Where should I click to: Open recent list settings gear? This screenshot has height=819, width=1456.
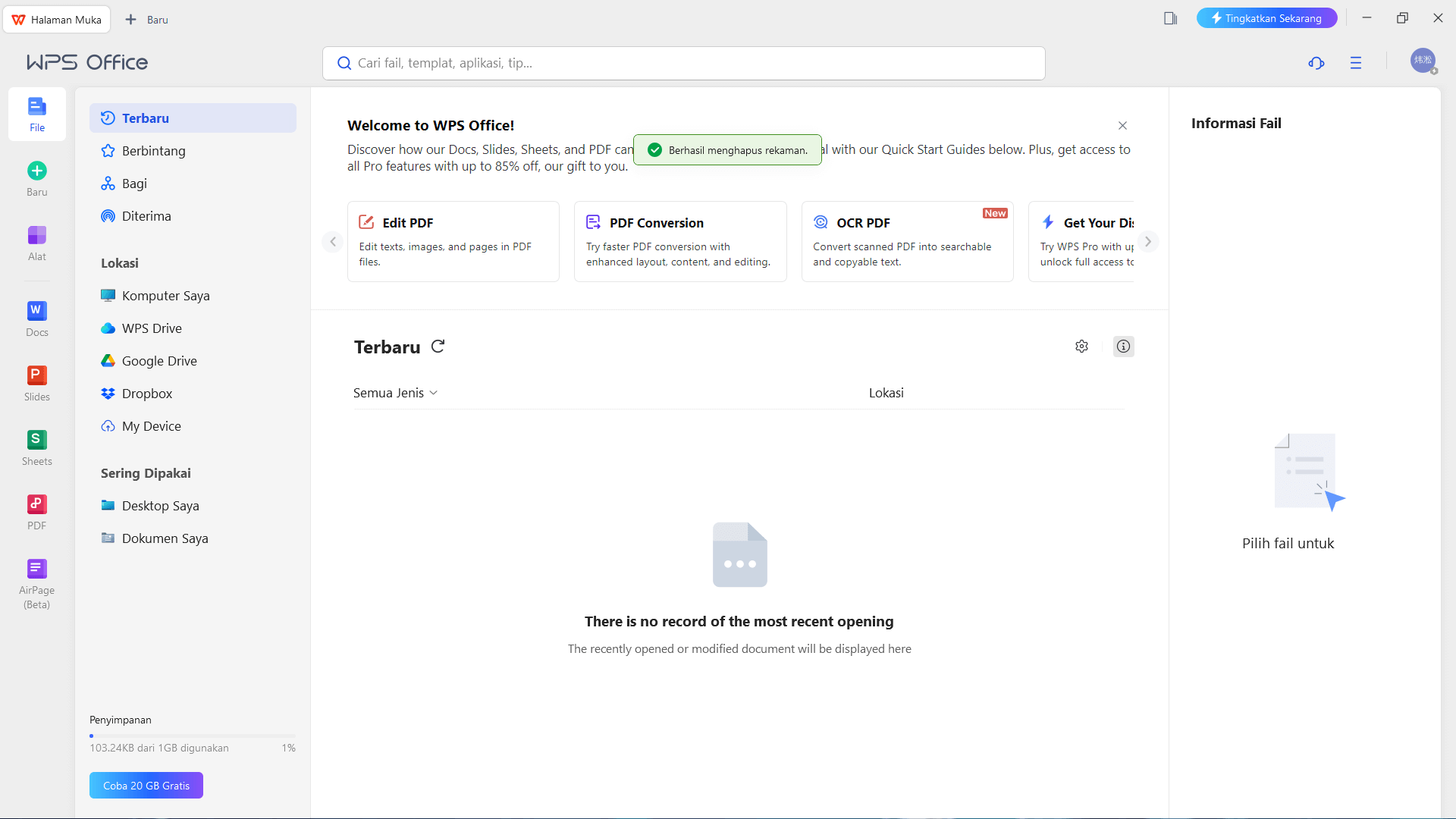(1081, 347)
